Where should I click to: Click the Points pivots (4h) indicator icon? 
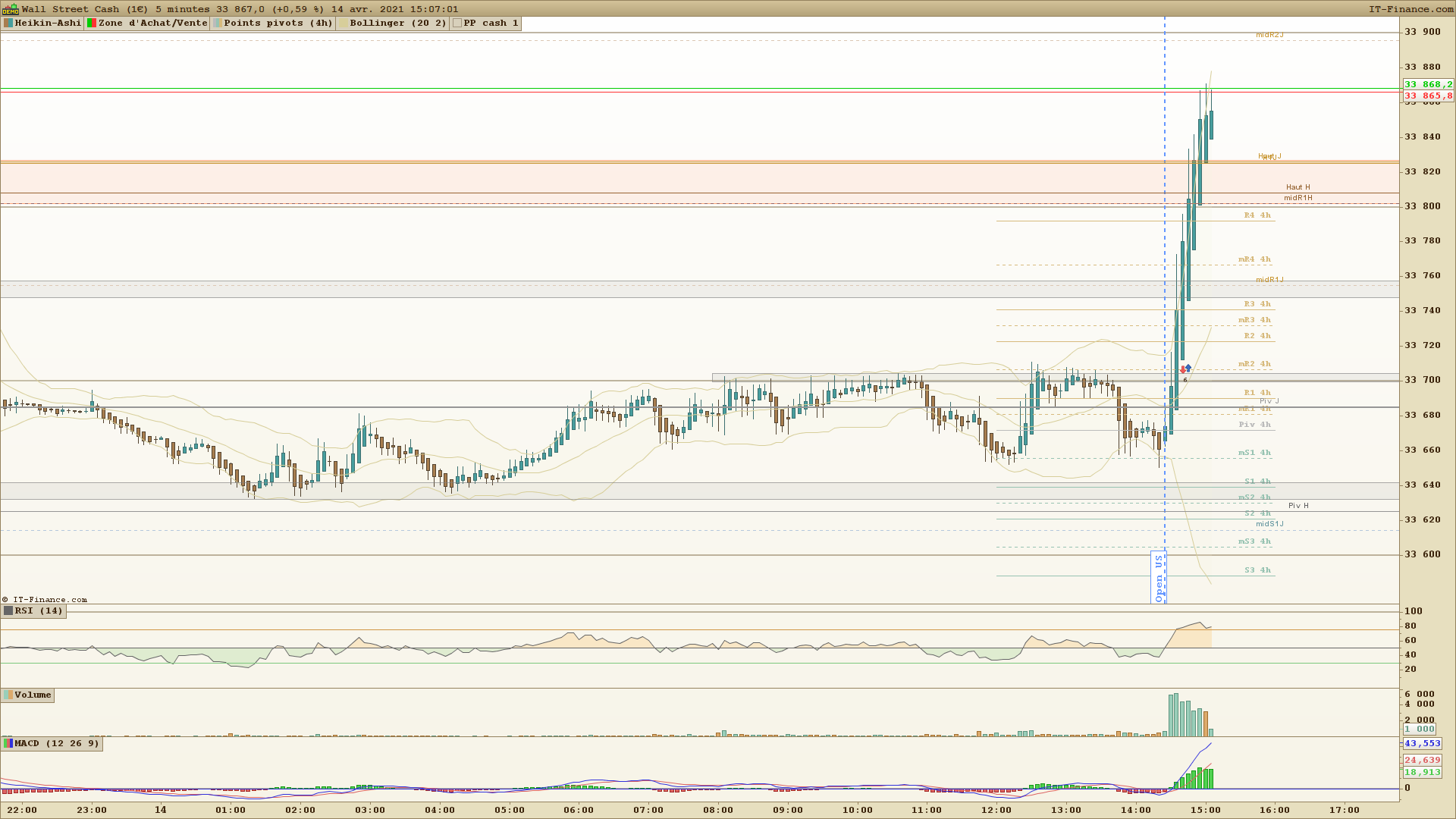(x=218, y=24)
